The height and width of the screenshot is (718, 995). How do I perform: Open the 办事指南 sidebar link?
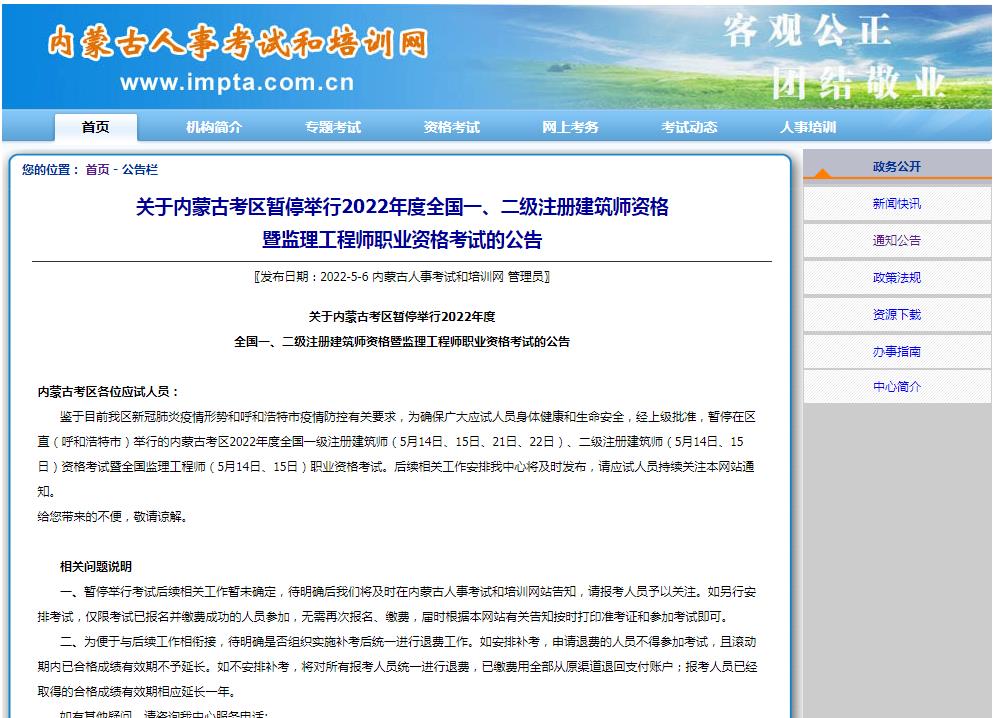click(x=896, y=352)
